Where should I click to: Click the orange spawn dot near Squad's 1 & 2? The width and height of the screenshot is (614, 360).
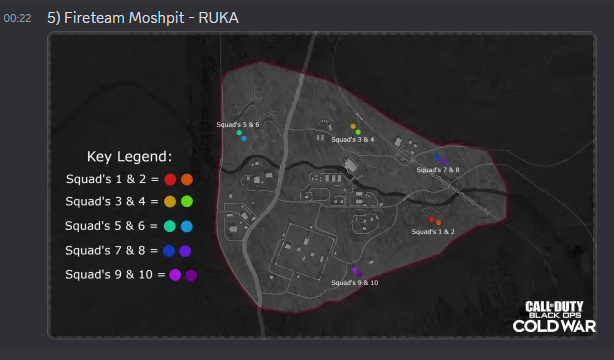click(438, 223)
